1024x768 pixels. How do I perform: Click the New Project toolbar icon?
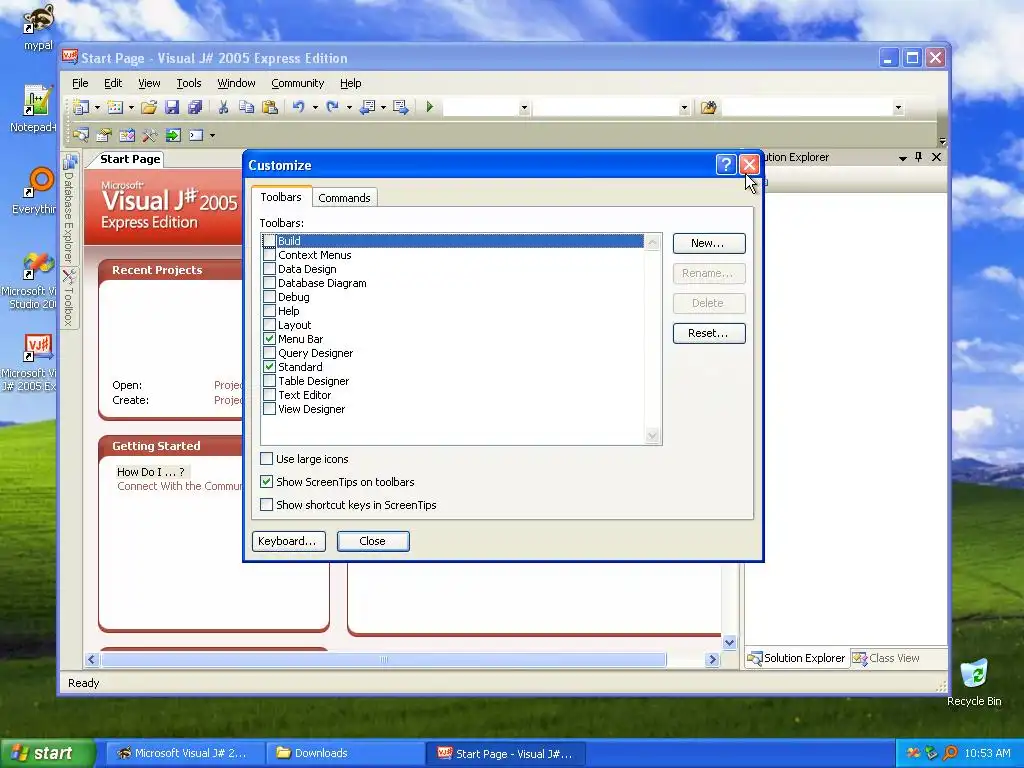coord(82,107)
